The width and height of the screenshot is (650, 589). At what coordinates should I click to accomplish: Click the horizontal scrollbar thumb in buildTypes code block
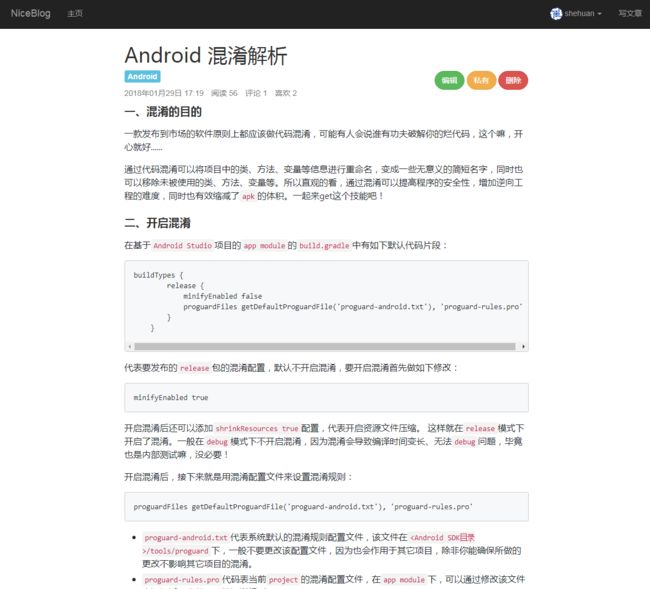pyautogui.click(x=325, y=347)
